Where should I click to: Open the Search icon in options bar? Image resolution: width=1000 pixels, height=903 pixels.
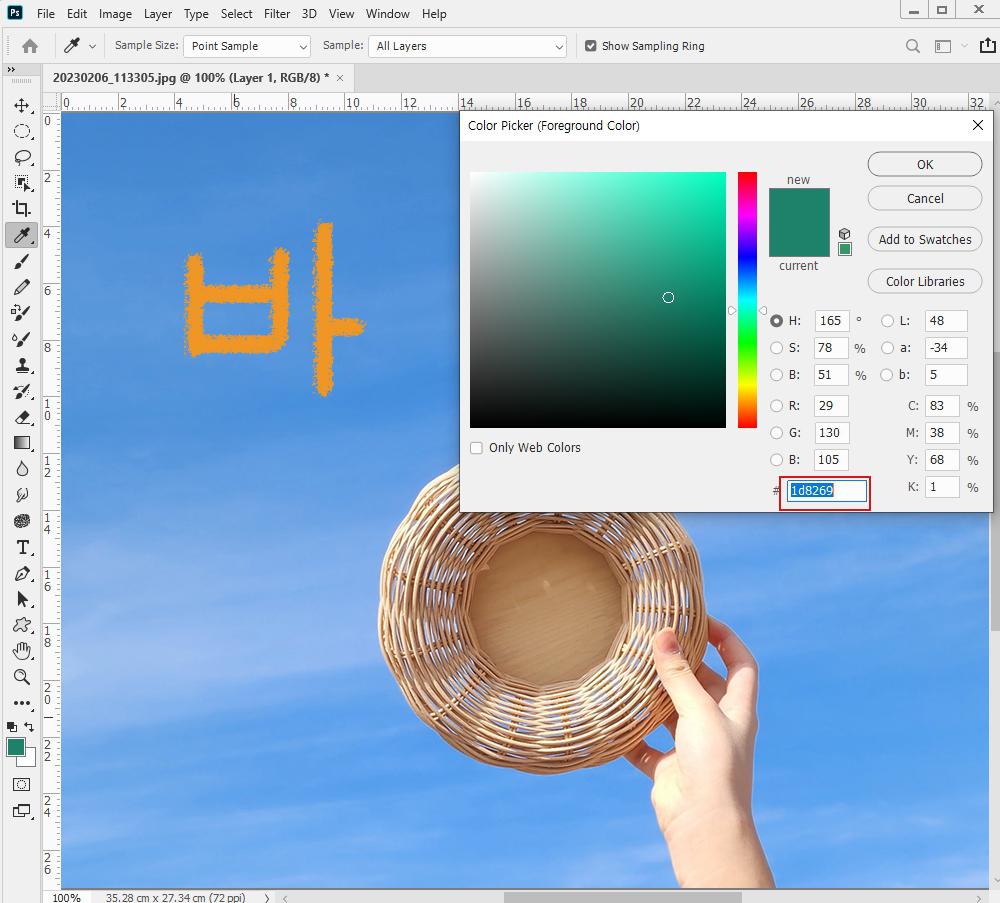[913, 46]
